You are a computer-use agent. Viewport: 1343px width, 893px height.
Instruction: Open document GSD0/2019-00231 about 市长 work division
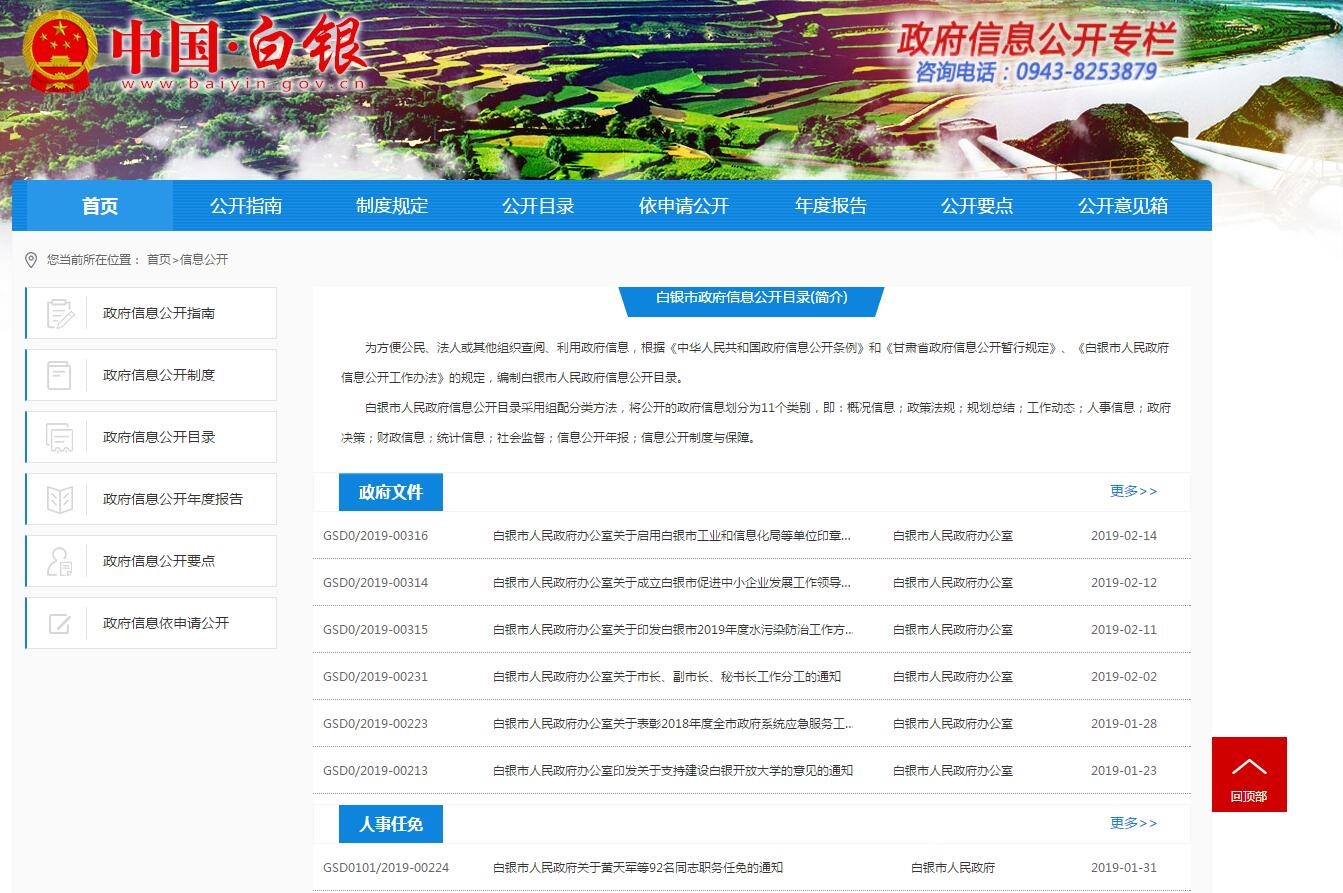(666, 677)
